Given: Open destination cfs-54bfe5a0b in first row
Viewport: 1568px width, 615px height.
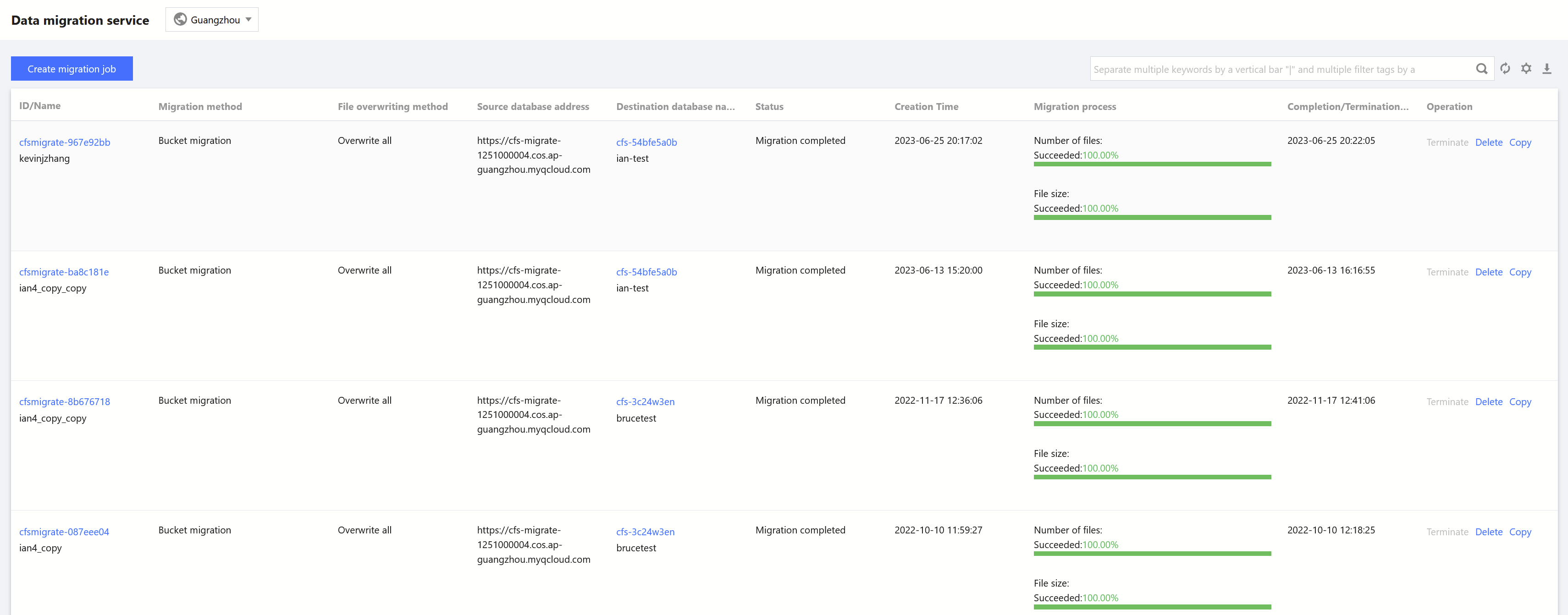Looking at the screenshot, I should [646, 143].
